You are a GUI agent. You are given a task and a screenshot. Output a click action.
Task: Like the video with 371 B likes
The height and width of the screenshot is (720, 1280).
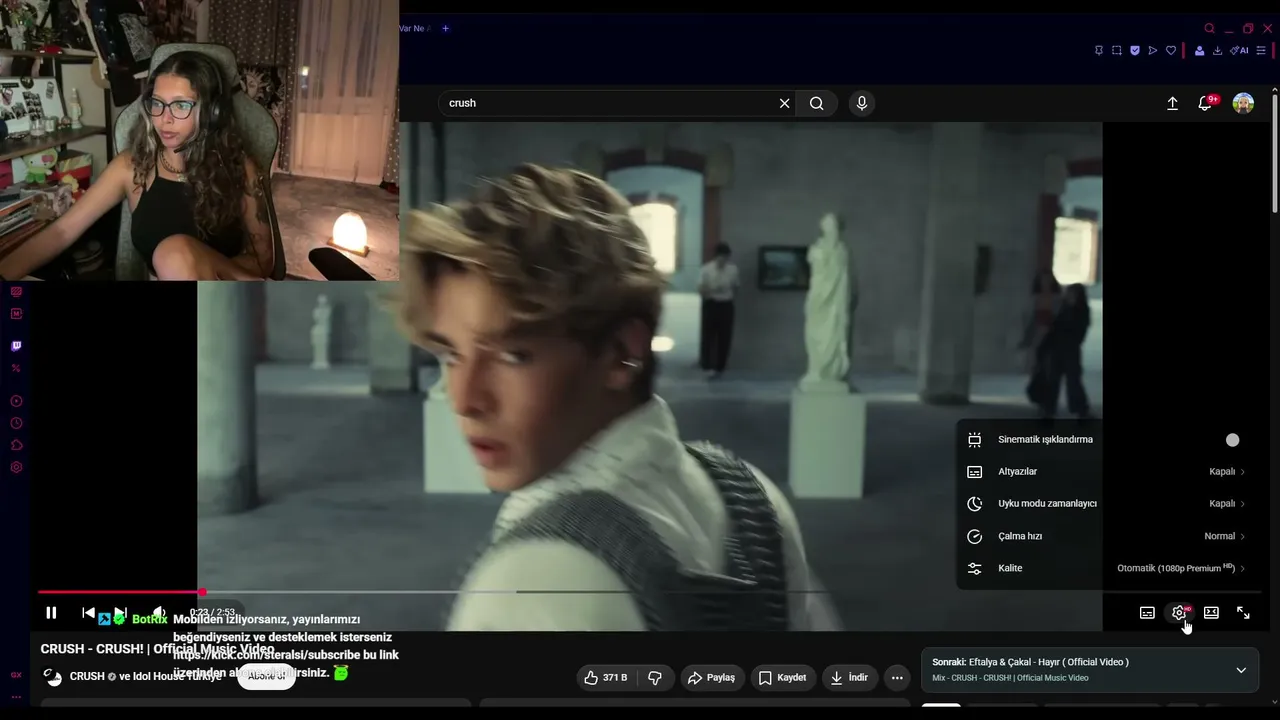606,678
